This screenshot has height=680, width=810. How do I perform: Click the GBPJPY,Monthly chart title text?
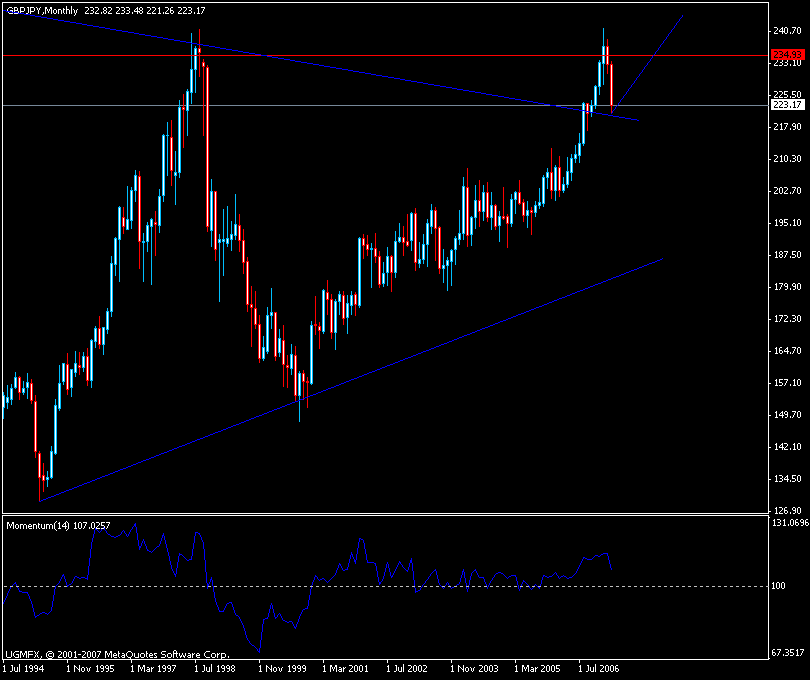click(42, 11)
